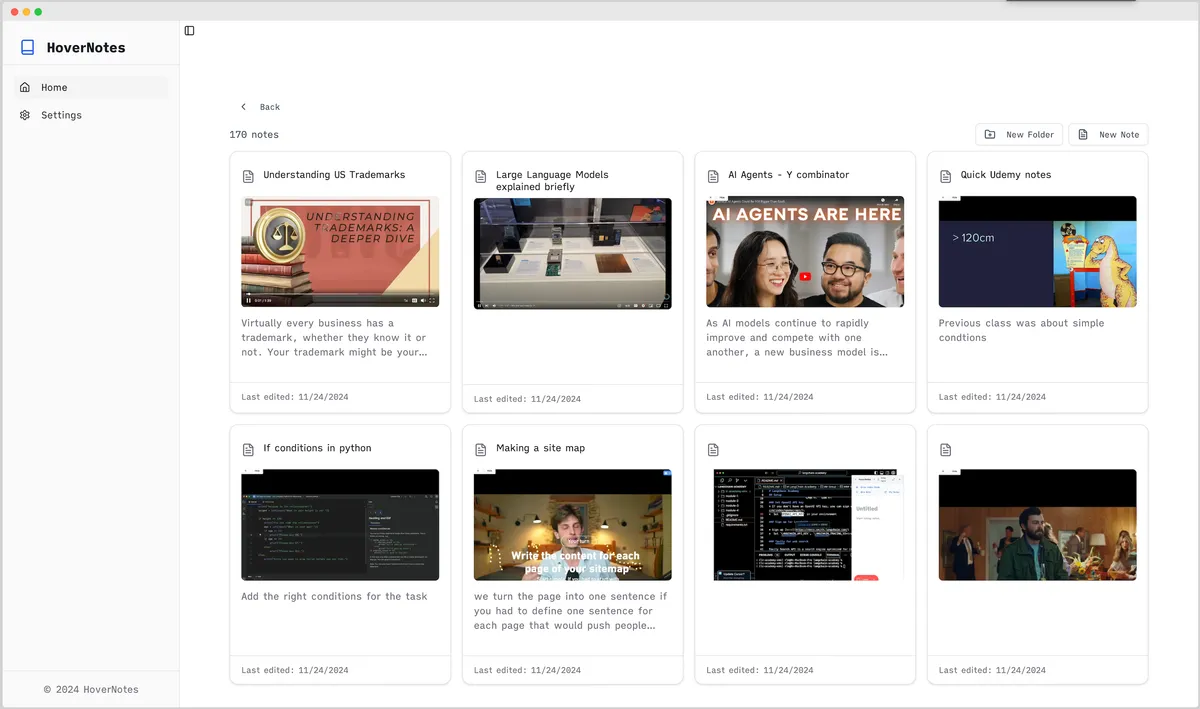This screenshot has height=709, width=1200.
Task: Click the play/pause control on Trademarks thumbnail
Action: [249, 300]
